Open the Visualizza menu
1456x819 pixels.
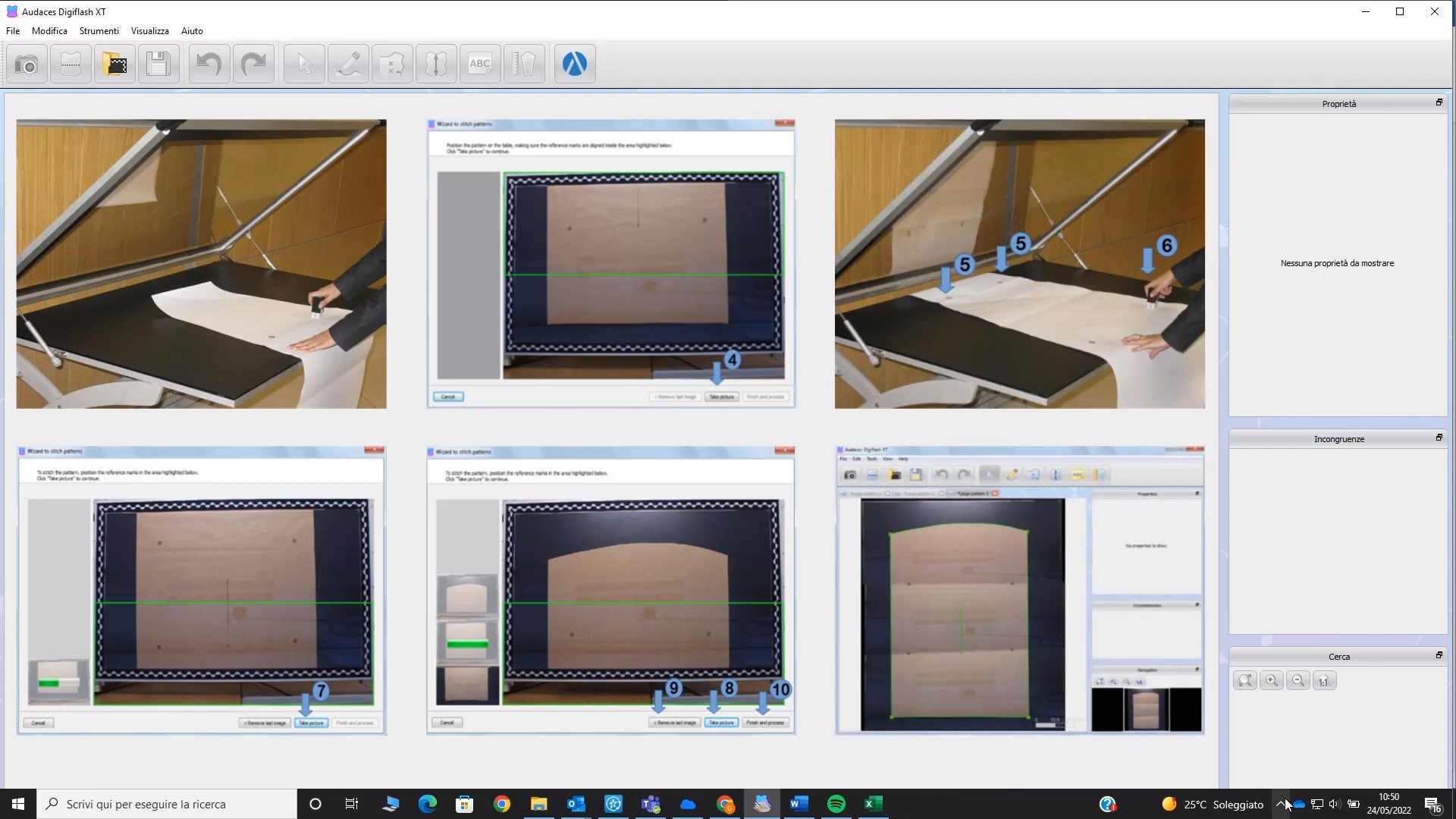[149, 31]
